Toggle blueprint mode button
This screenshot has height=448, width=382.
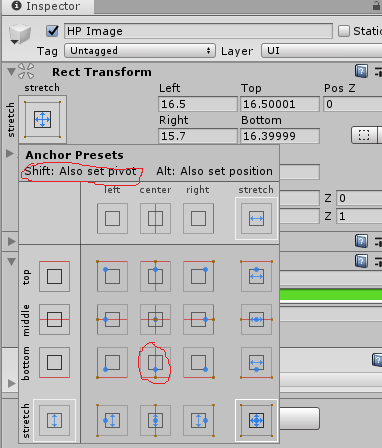(x=364, y=135)
